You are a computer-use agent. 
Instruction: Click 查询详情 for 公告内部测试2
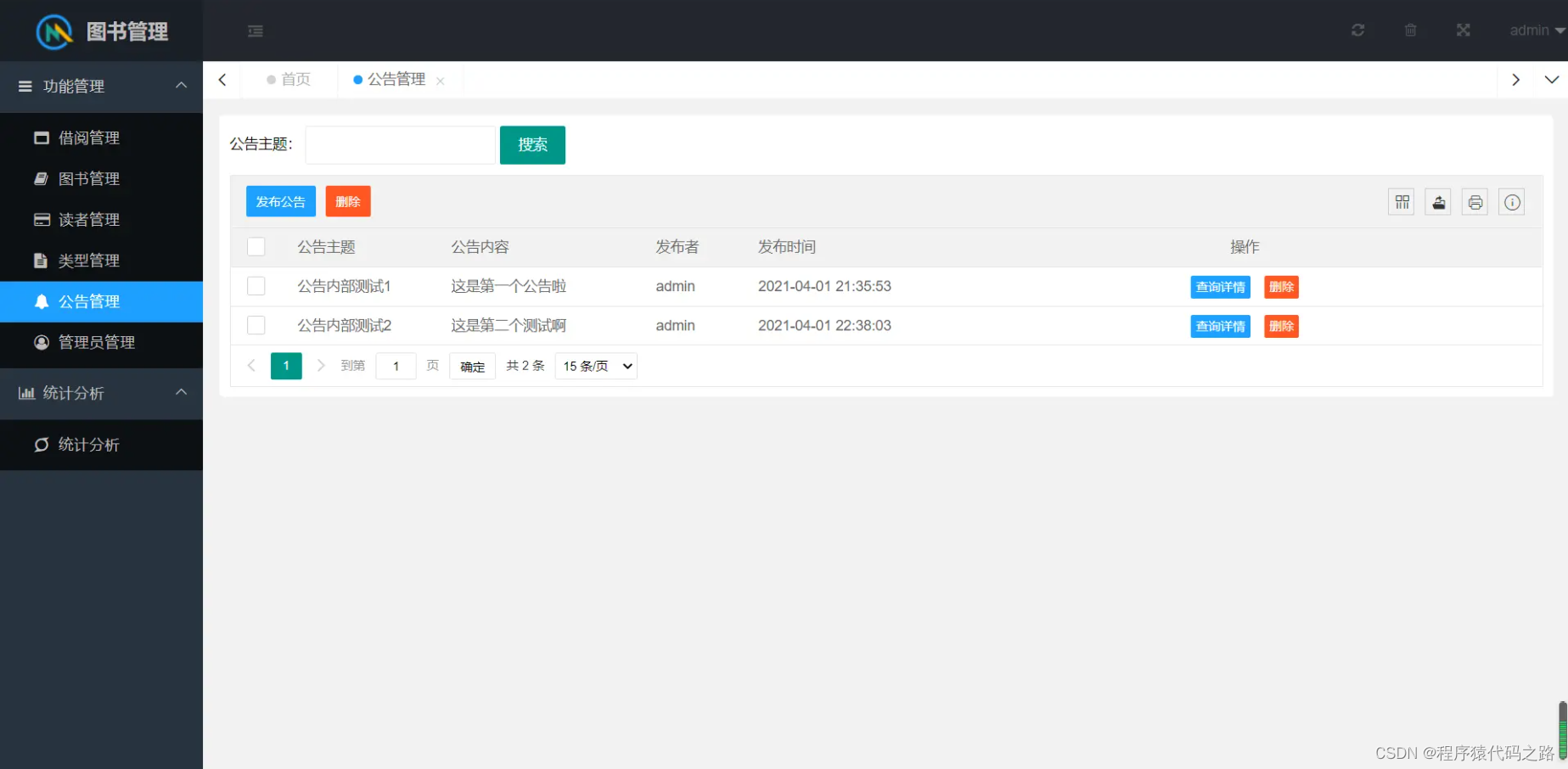click(x=1220, y=326)
